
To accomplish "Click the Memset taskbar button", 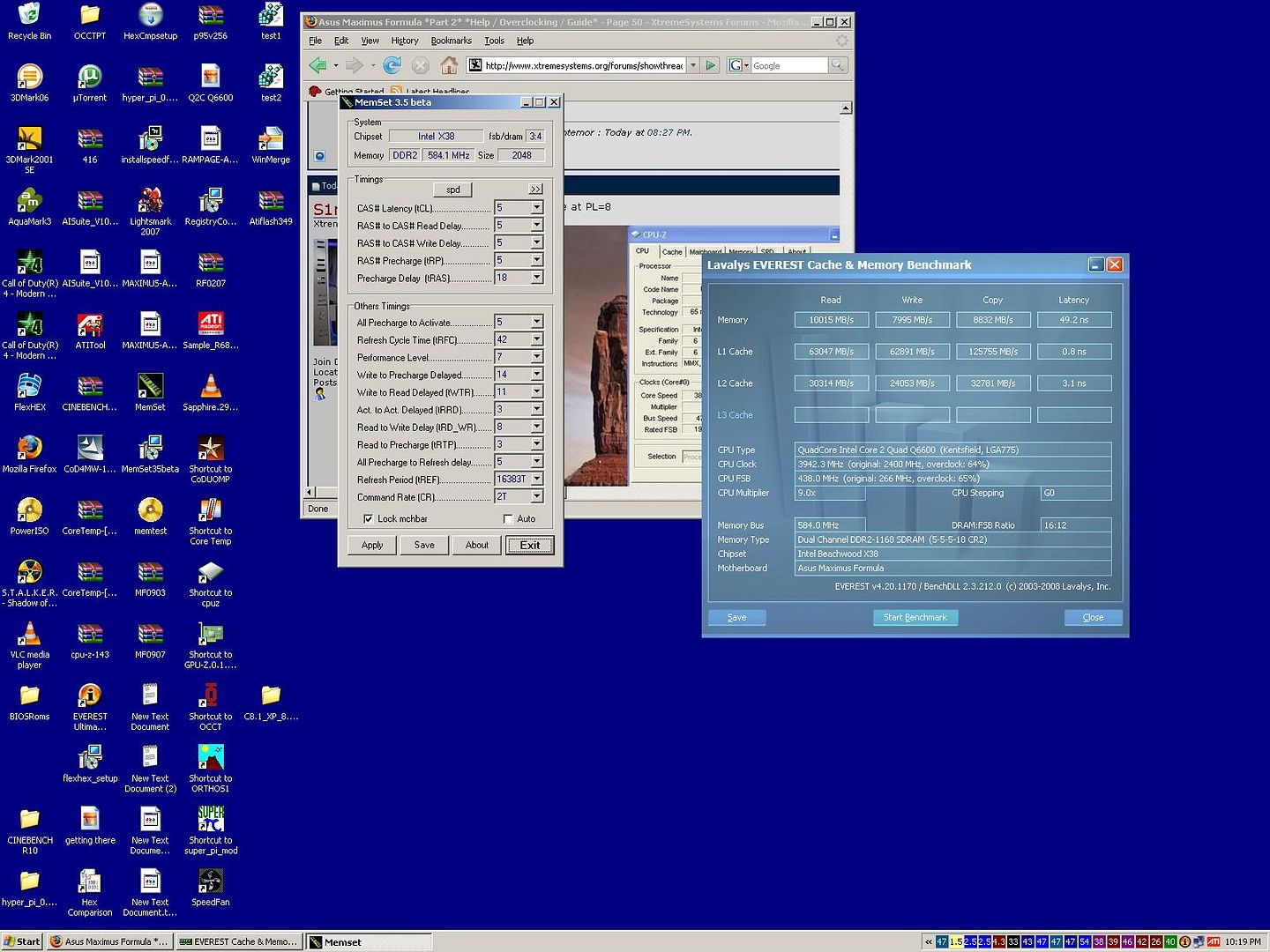I will [369, 941].
